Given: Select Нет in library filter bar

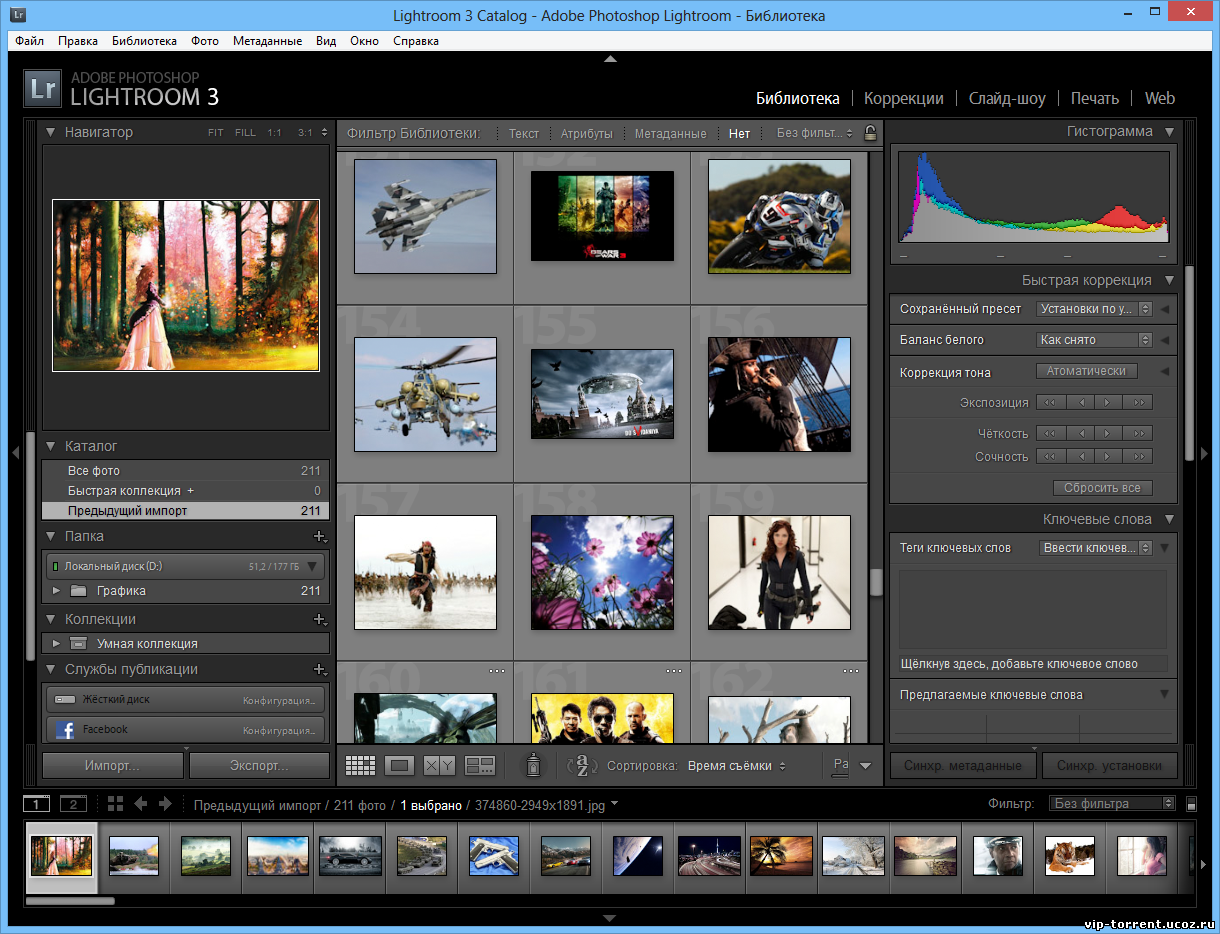Looking at the screenshot, I should (x=739, y=133).
